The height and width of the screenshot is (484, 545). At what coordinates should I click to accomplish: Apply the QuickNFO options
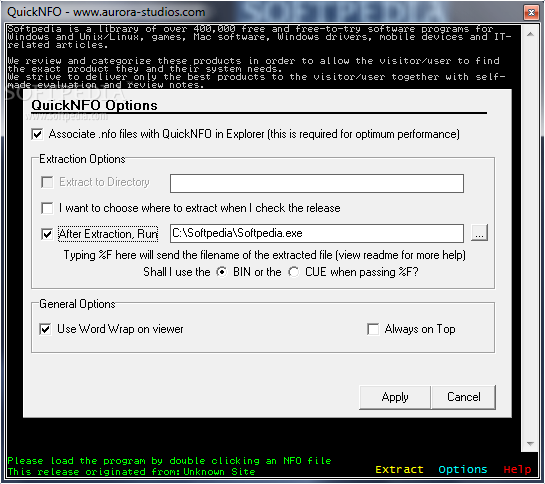[x=395, y=397]
